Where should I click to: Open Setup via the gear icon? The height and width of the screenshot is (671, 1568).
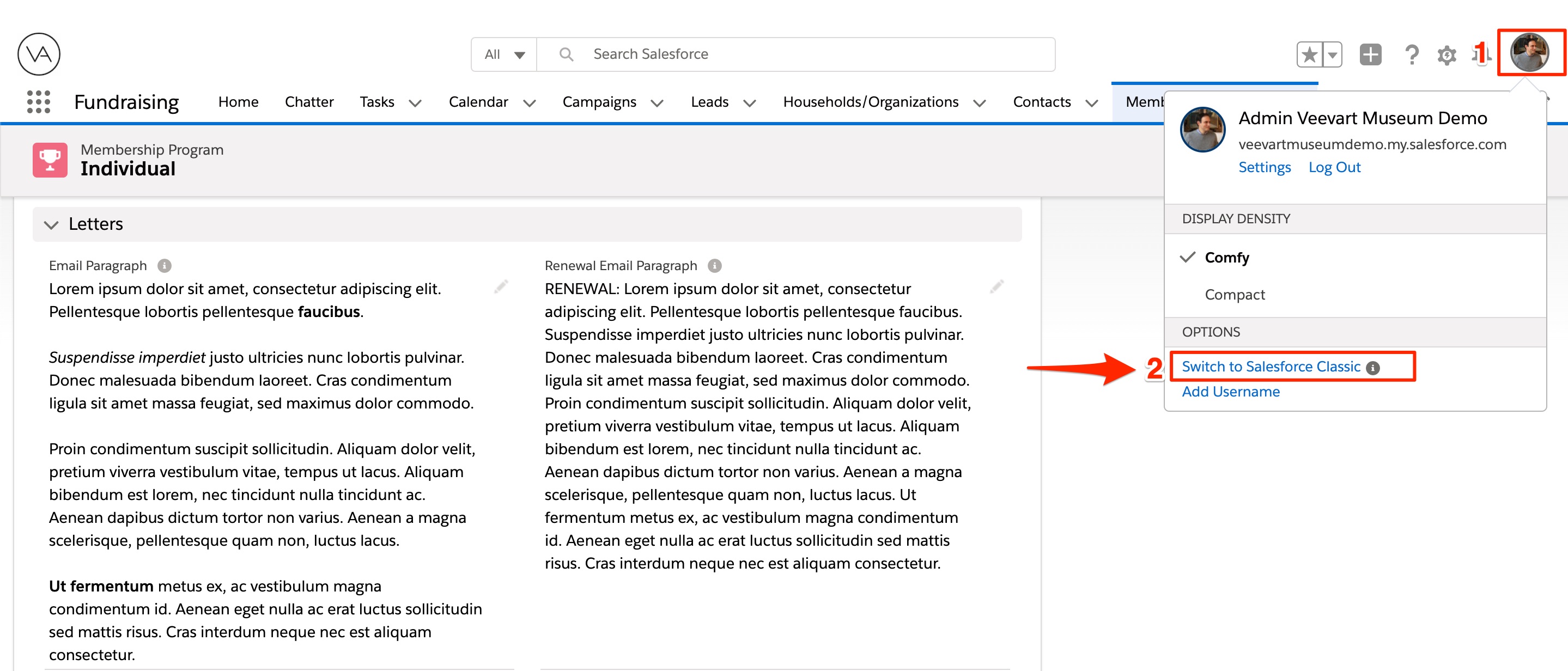pos(1447,54)
